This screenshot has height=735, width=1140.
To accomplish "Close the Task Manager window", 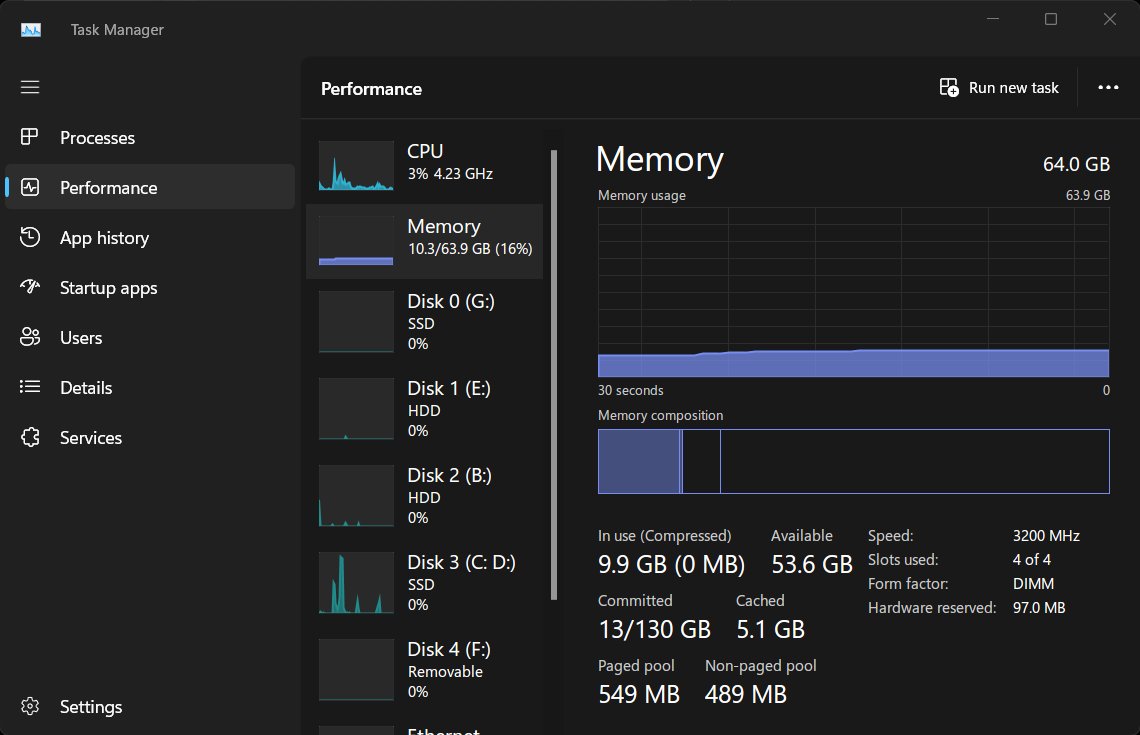I will [1109, 19].
